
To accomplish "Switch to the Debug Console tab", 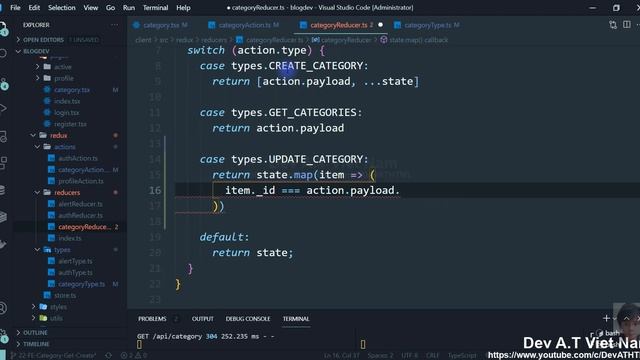I will pos(248,319).
